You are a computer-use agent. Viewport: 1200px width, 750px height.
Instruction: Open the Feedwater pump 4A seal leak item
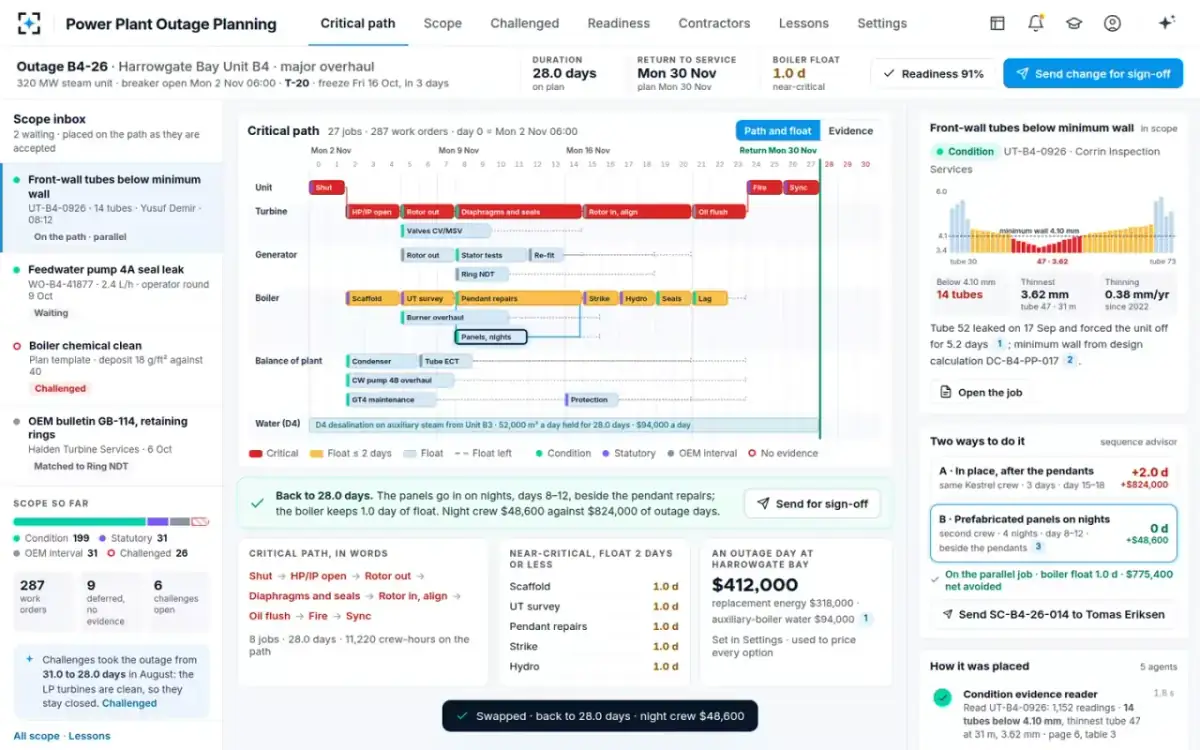coord(111,291)
